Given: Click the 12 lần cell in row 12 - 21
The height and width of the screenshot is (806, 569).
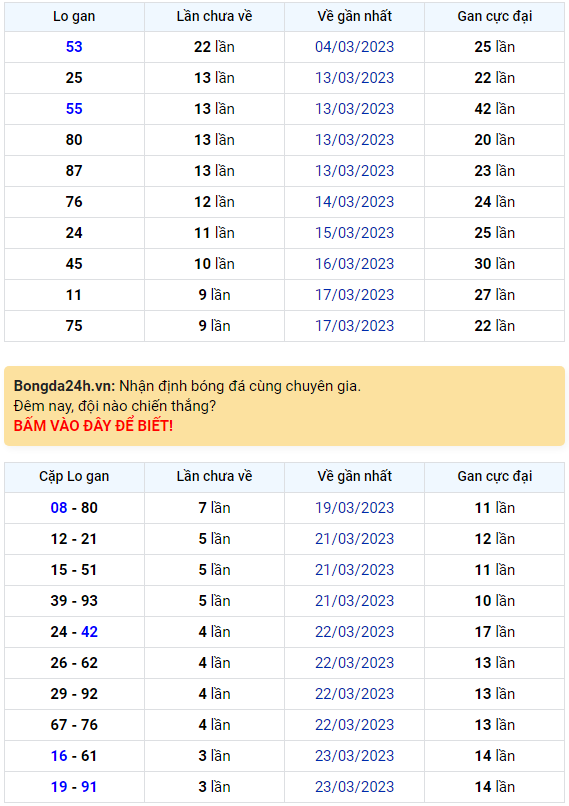Looking at the screenshot, I should (494, 539).
